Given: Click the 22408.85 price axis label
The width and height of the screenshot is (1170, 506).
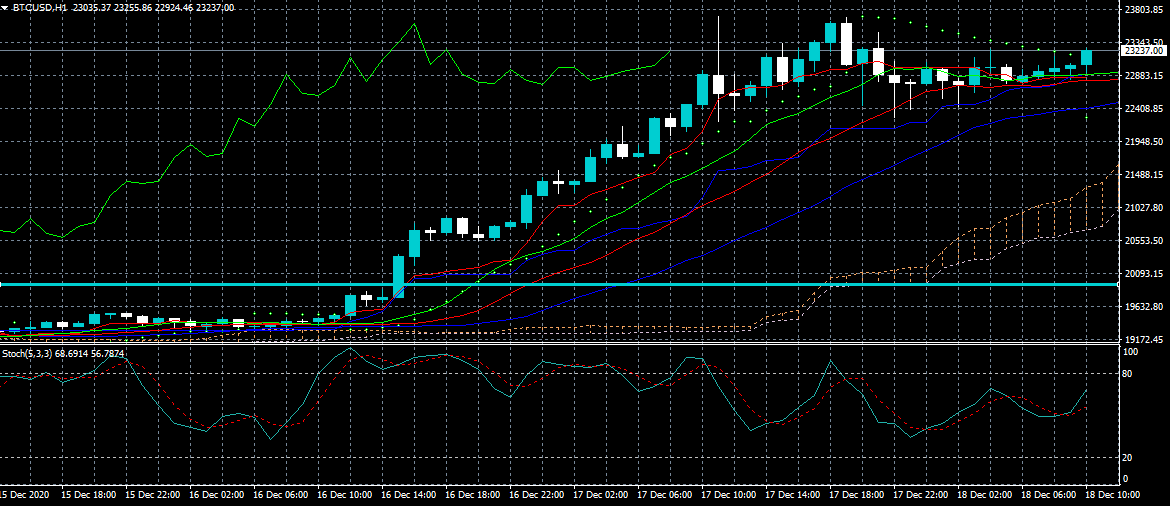Looking at the screenshot, I should click(1143, 109).
